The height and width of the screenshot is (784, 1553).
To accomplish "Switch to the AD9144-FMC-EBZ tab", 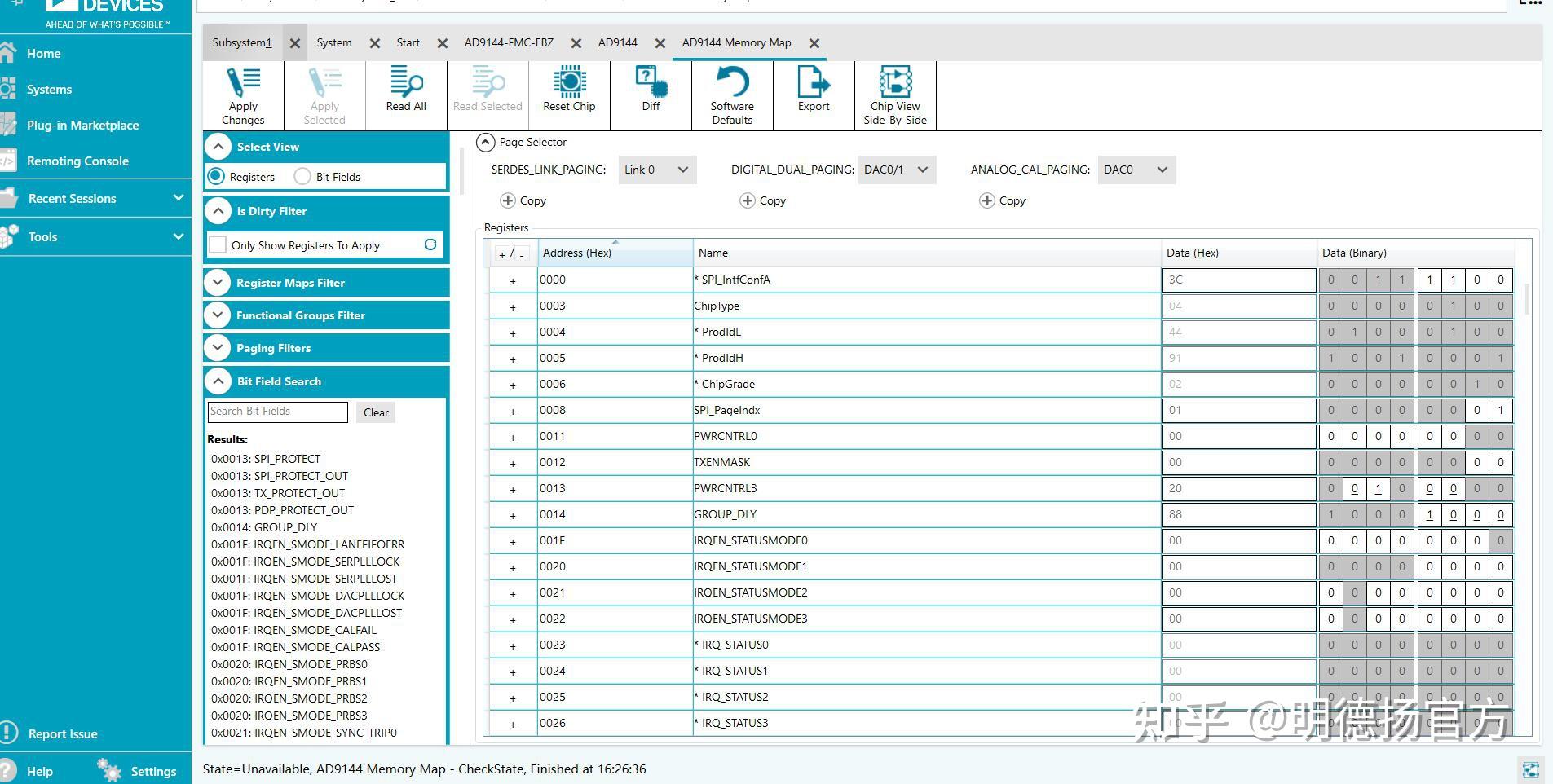I will (509, 42).
